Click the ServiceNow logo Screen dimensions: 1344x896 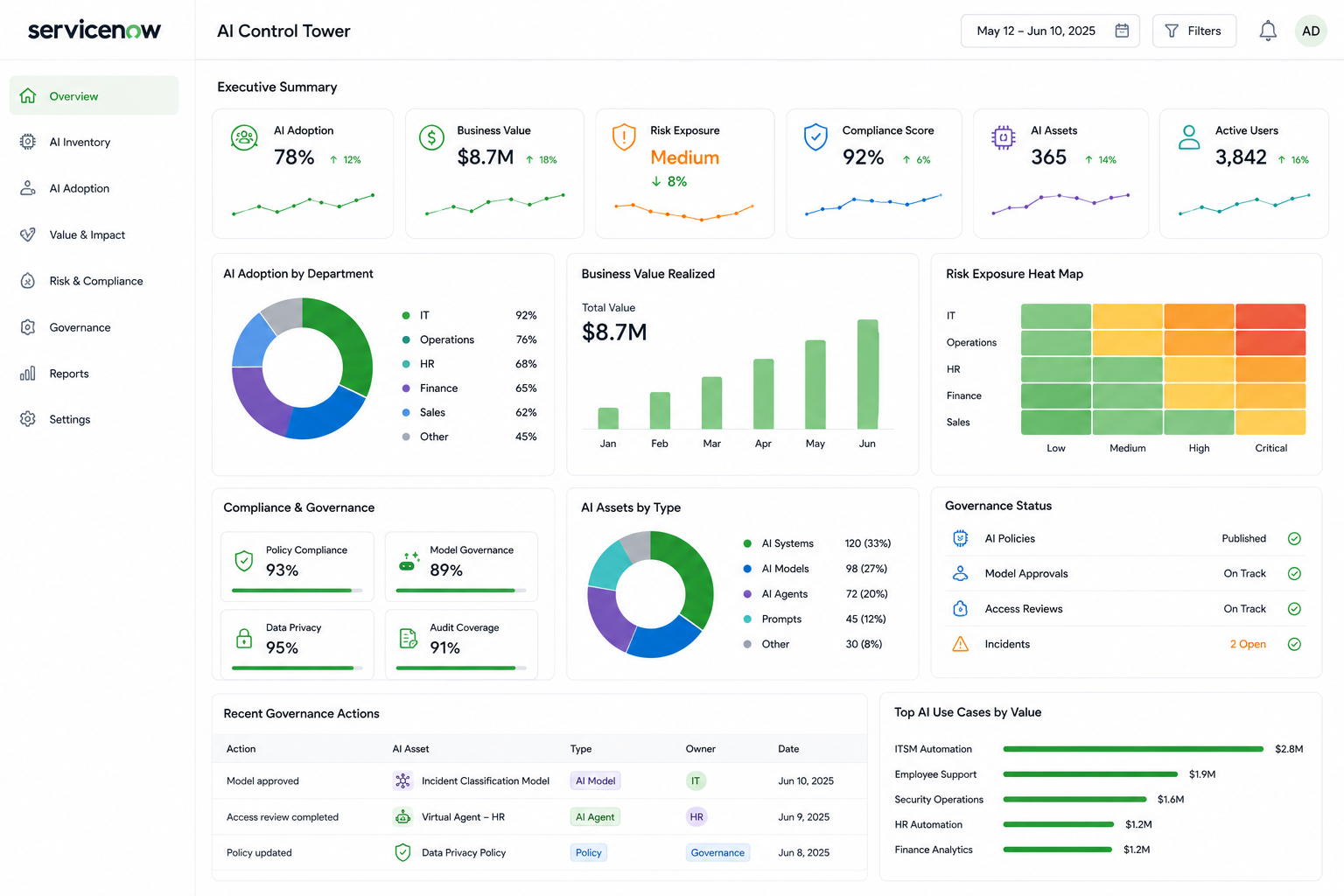coord(94,30)
